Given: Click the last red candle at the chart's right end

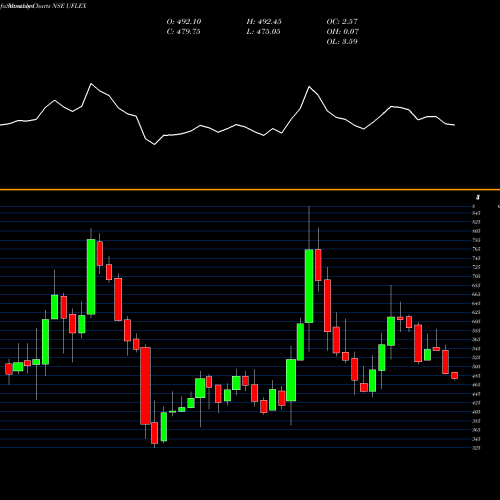Looking at the screenshot, I should pos(455,375).
